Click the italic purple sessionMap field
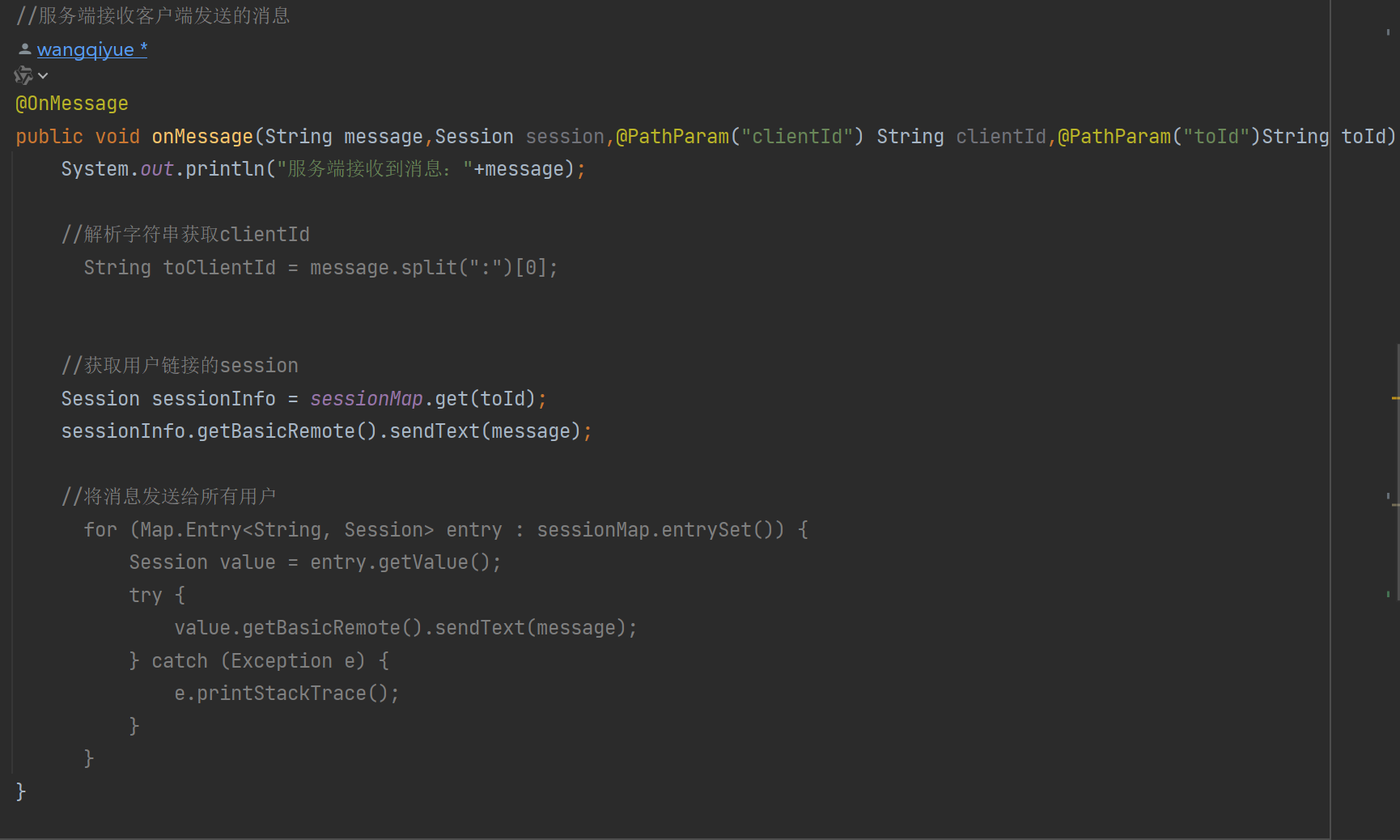 point(367,399)
